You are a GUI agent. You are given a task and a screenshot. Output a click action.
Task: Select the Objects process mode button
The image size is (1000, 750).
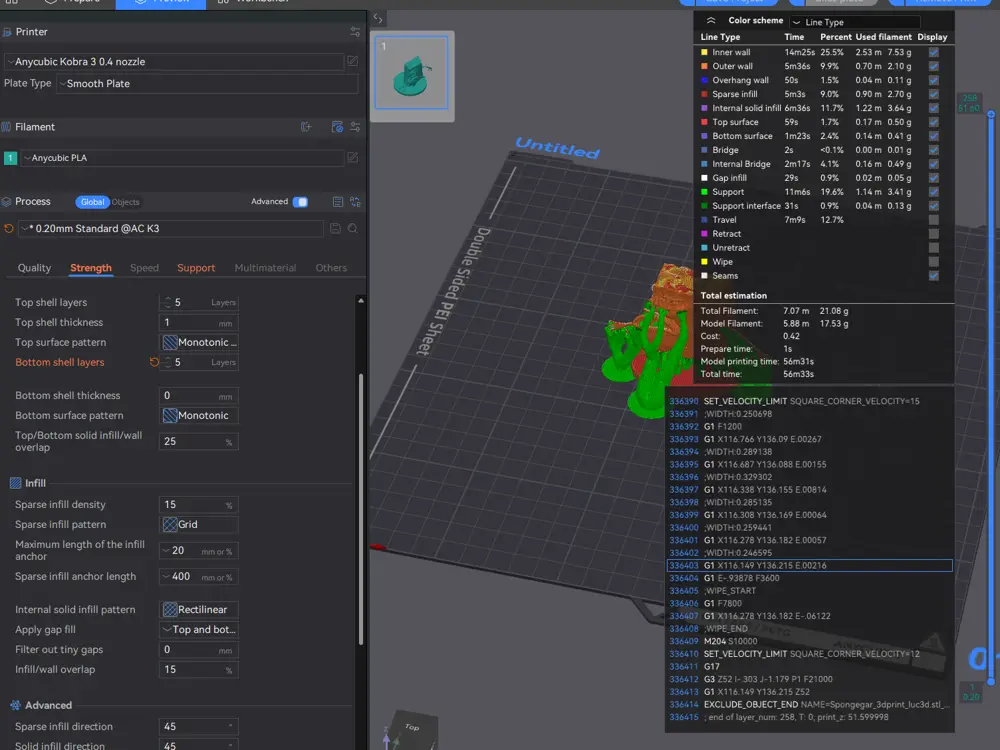point(126,202)
